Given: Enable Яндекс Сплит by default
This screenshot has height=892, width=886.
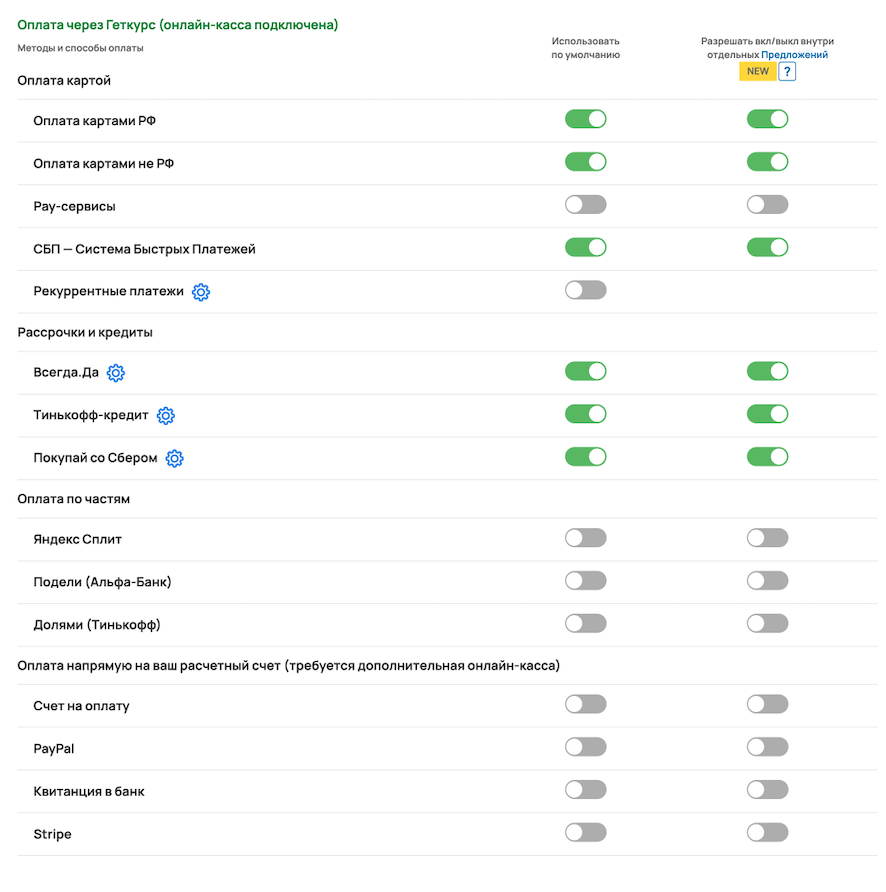Looking at the screenshot, I should click(585, 538).
